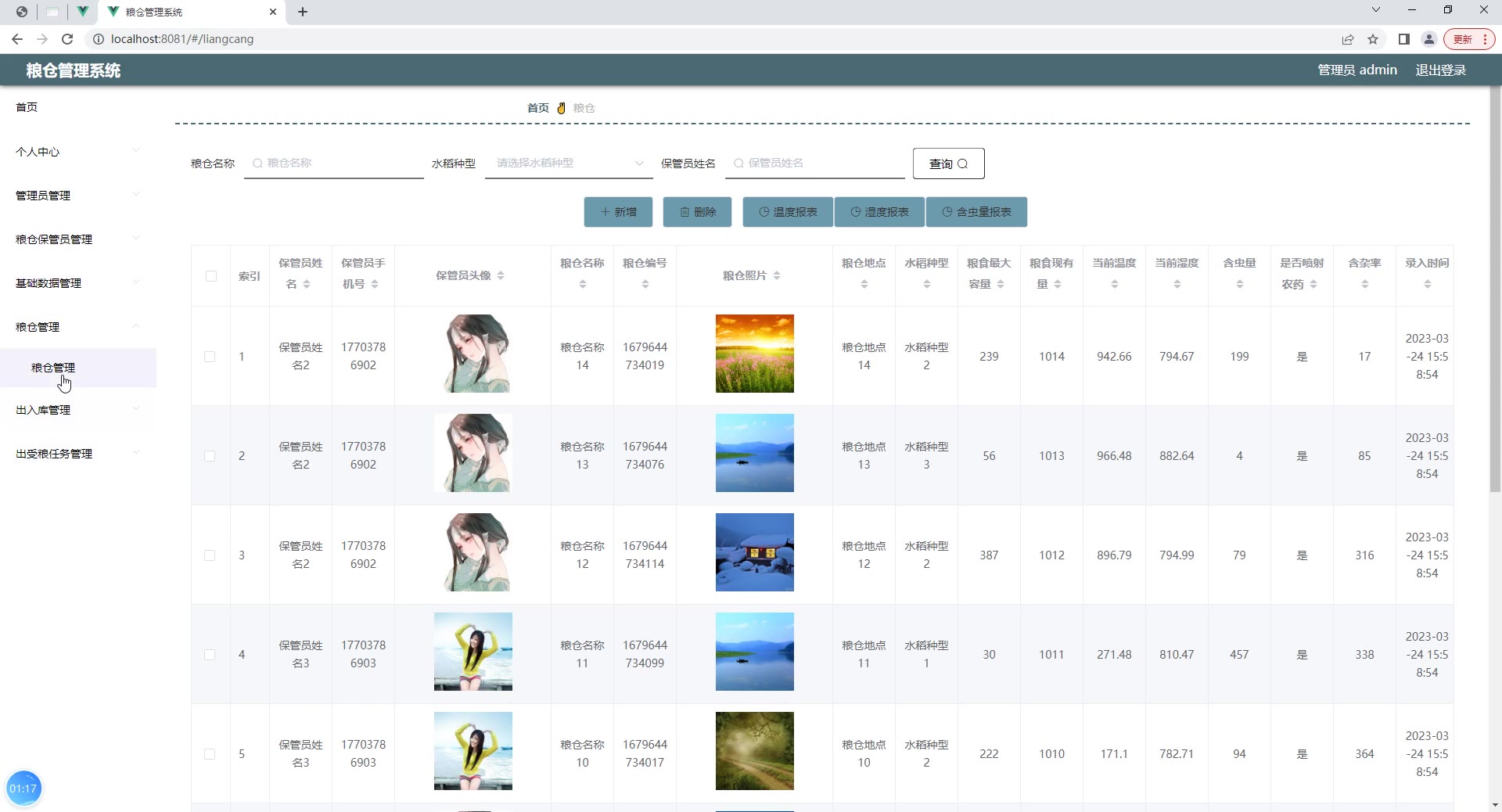Go to 首页 in the sidebar

[27, 107]
